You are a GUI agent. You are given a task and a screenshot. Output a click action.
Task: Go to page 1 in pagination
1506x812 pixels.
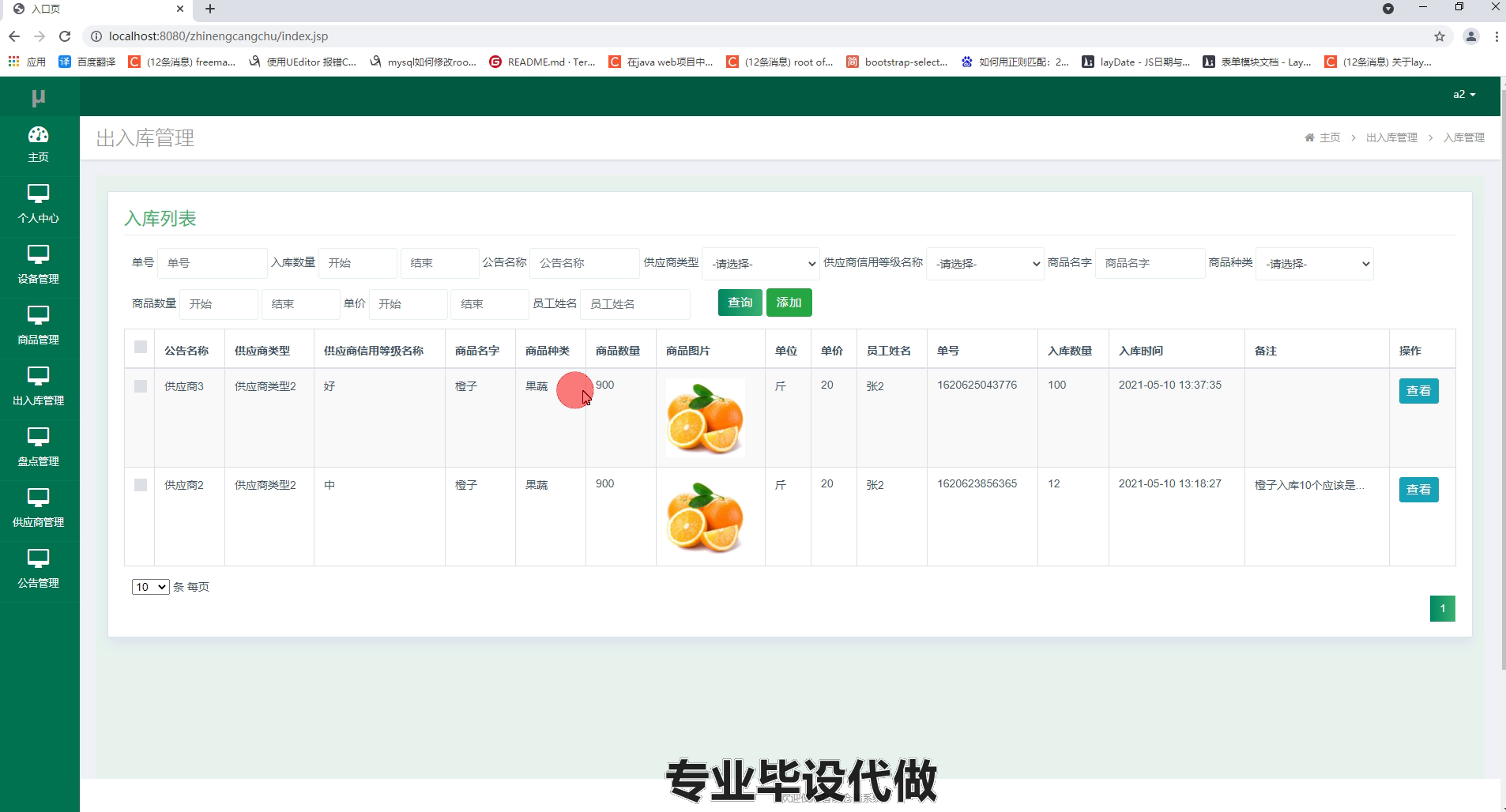1443,608
